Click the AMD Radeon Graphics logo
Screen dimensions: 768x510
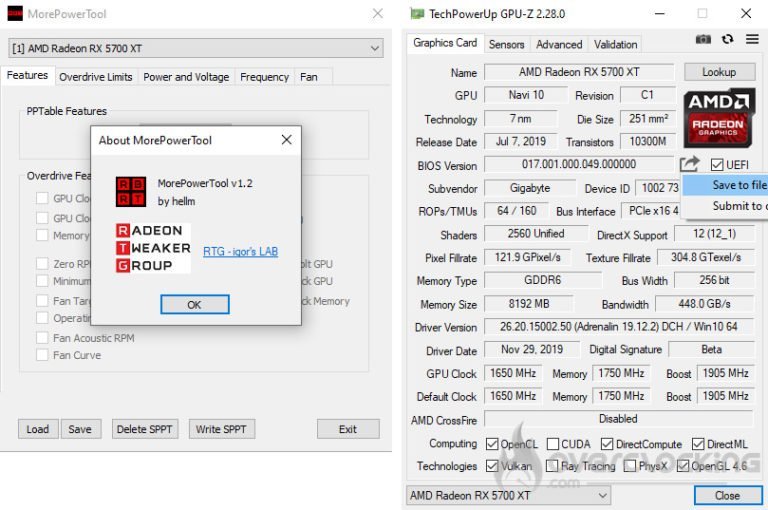718,118
